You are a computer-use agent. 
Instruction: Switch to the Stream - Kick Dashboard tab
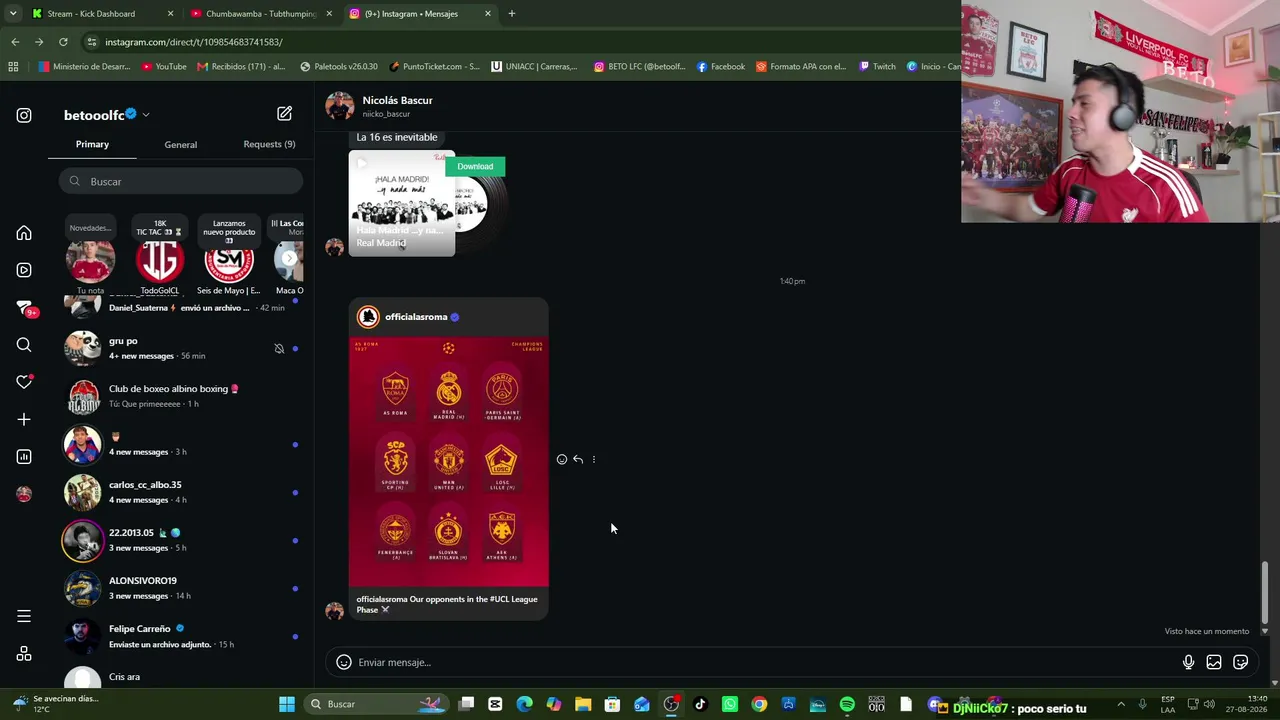[103, 14]
